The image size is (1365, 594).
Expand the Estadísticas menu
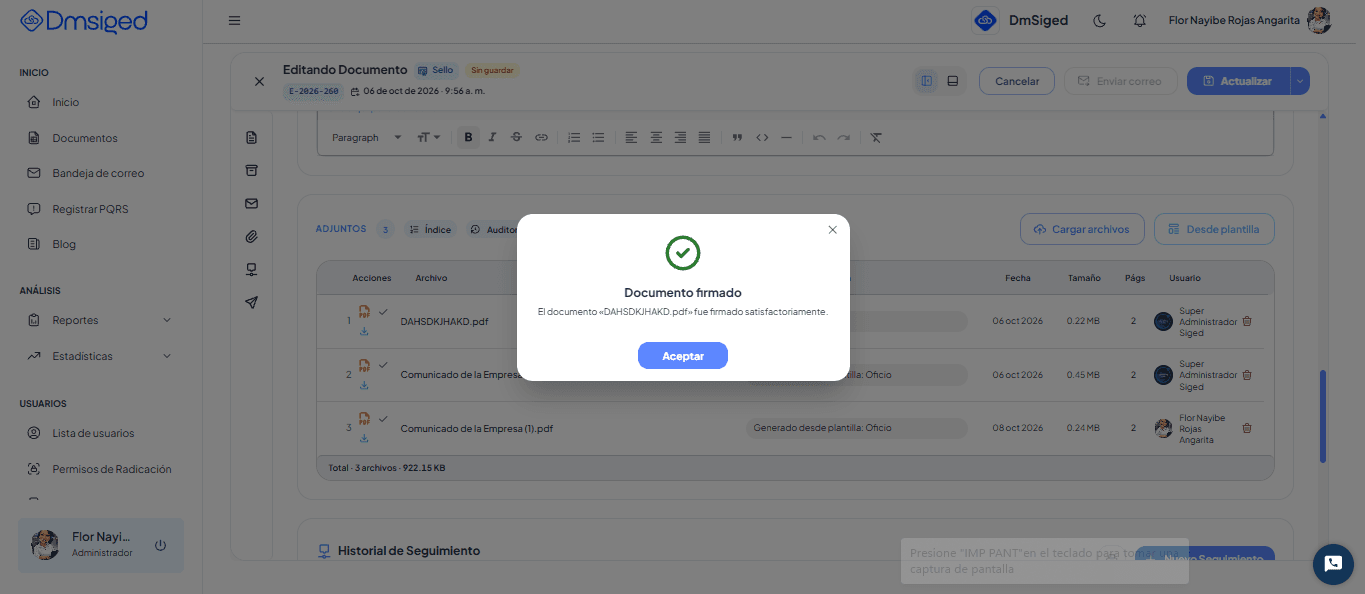(x=101, y=356)
